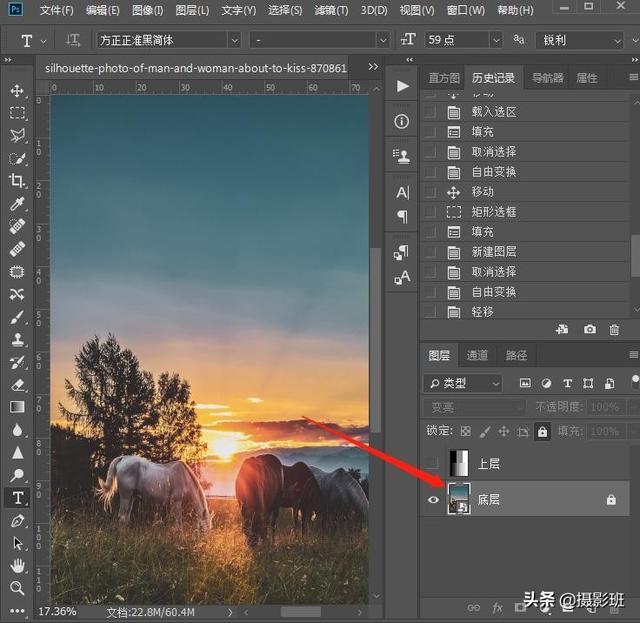This screenshot has height=623, width=640.
Task: Switch to the 路径 tab
Action: pos(516,355)
